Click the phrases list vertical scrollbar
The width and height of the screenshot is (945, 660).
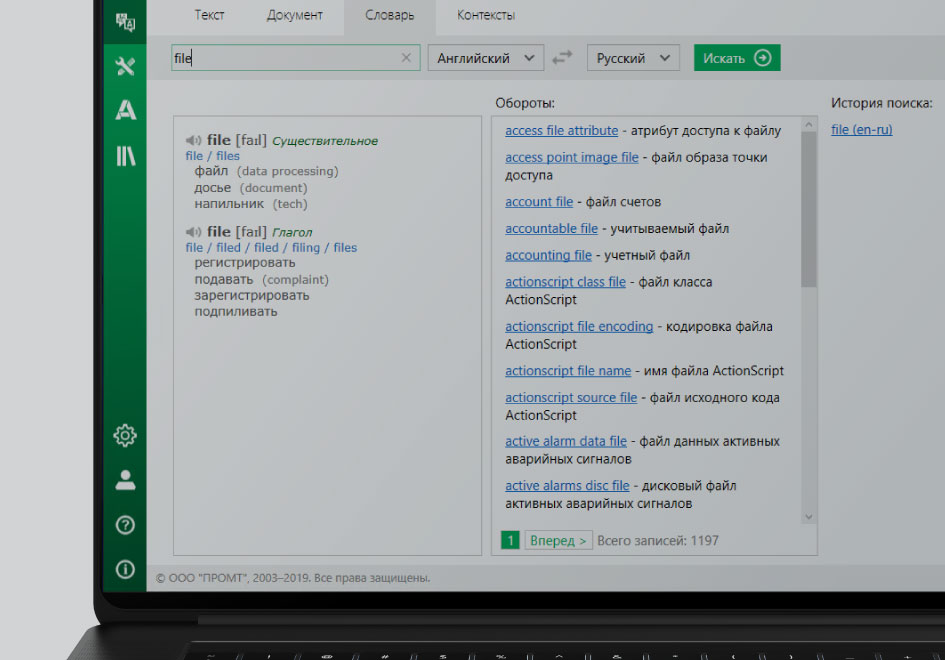pyautogui.click(x=809, y=210)
